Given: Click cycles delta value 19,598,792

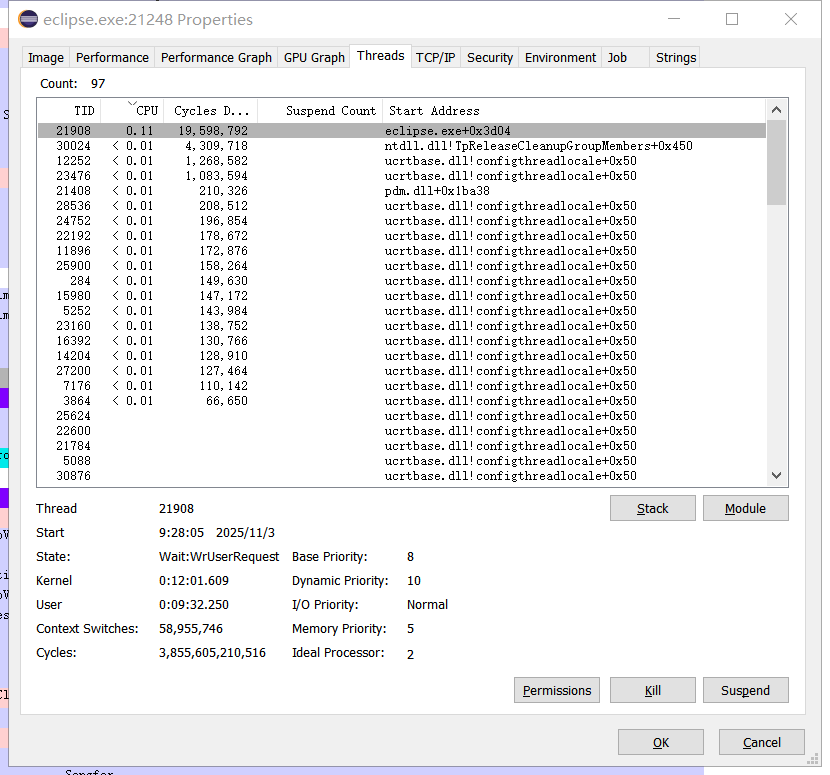Looking at the screenshot, I should point(213,131).
